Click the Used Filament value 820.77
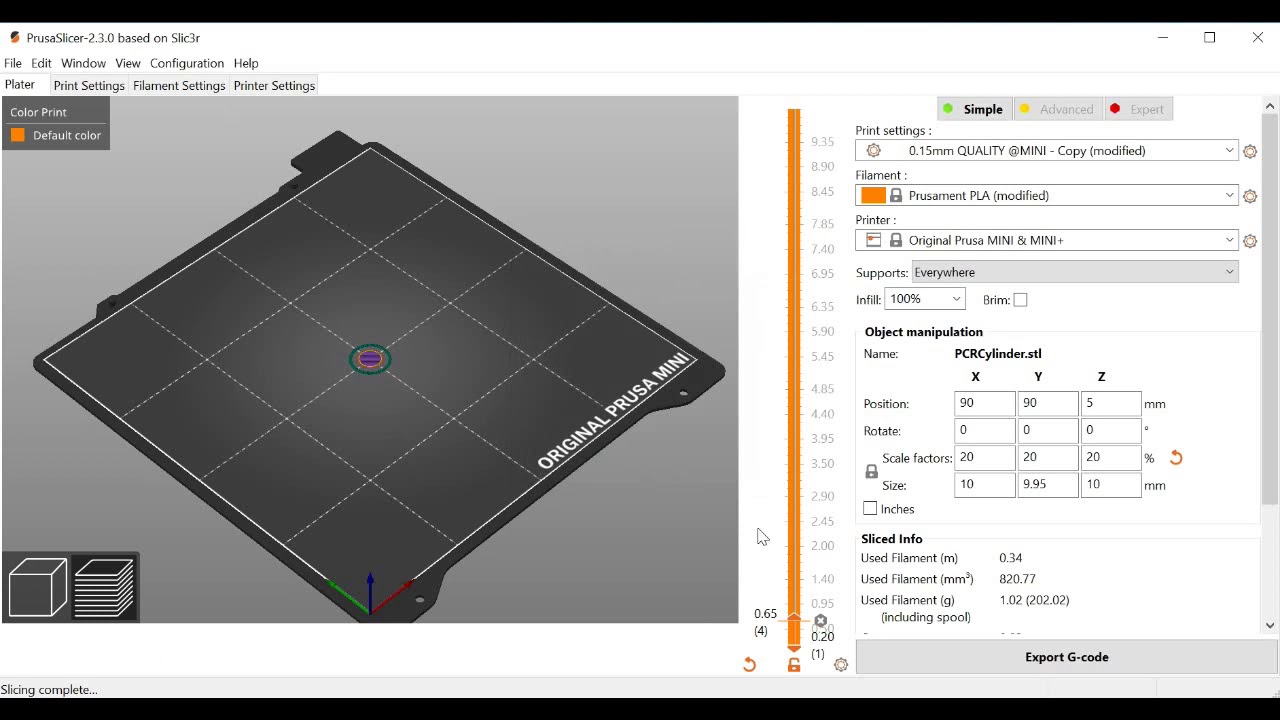Screen dimensions: 1280x720 click(x=1017, y=579)
